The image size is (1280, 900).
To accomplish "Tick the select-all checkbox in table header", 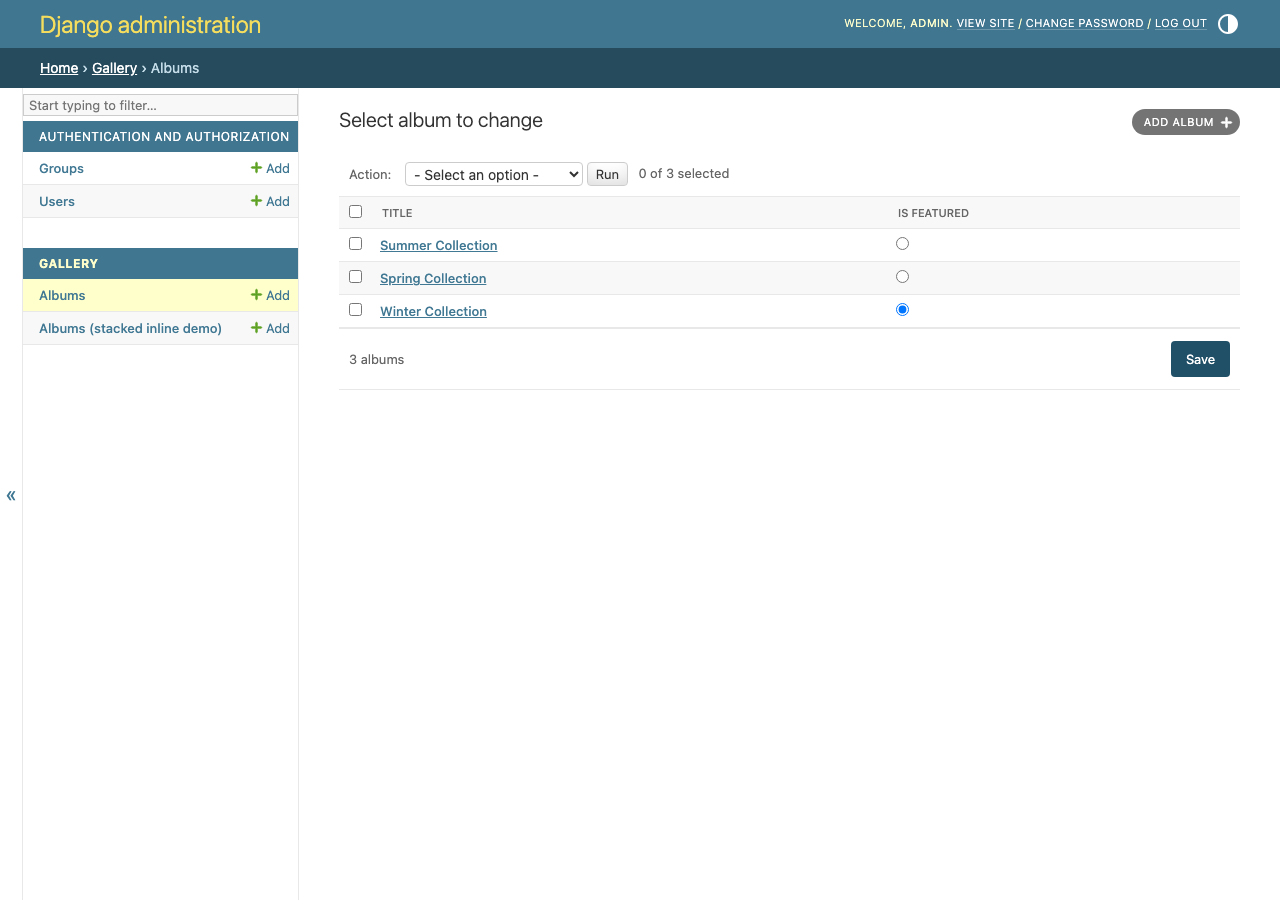I will (x=355, y=212).
